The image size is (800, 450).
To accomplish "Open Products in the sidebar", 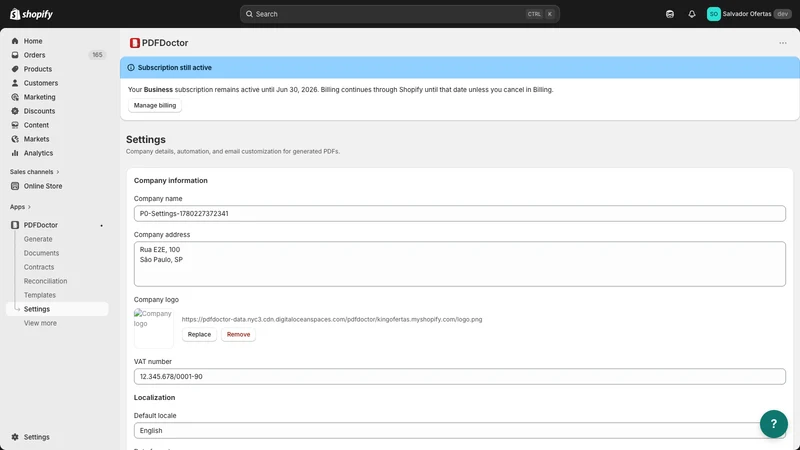I will pos(37,69).
